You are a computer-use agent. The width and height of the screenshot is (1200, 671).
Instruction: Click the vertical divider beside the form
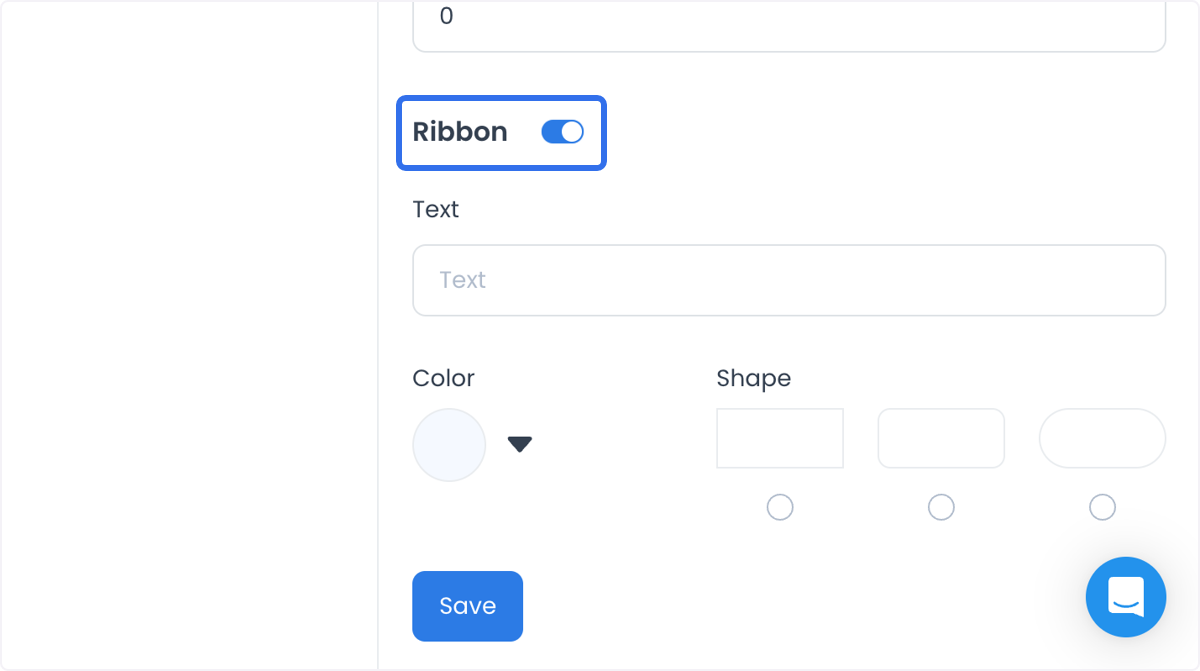tap(378, 335)
